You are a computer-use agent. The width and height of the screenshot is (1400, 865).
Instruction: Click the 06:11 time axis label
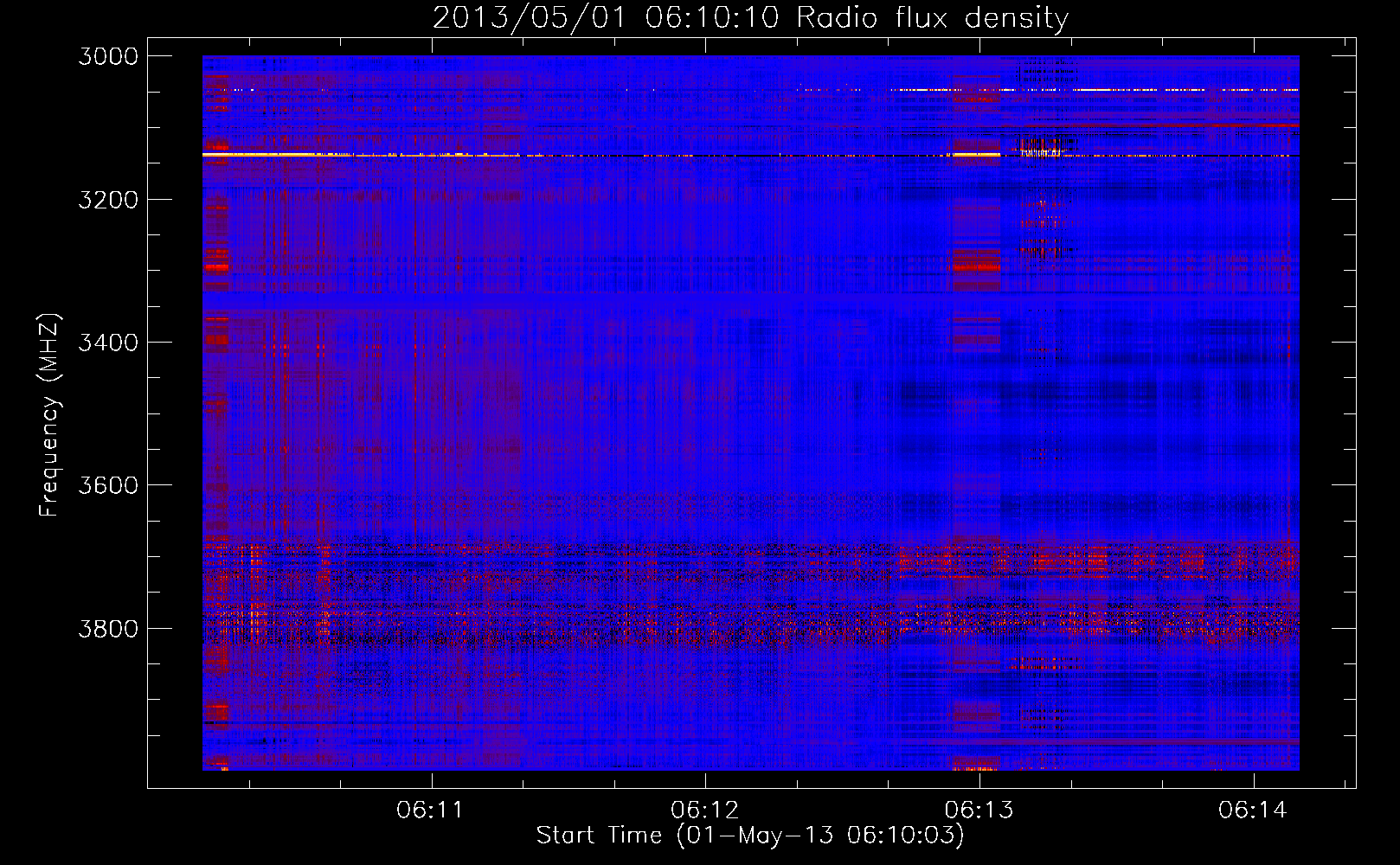[430, 811]
